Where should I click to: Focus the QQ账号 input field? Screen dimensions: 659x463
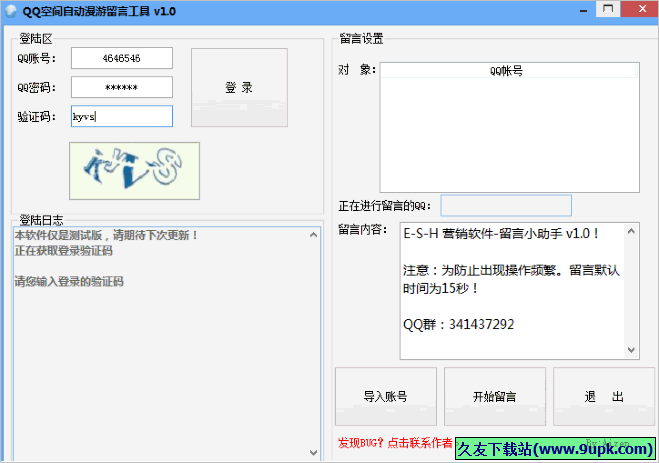click(122, 58)
